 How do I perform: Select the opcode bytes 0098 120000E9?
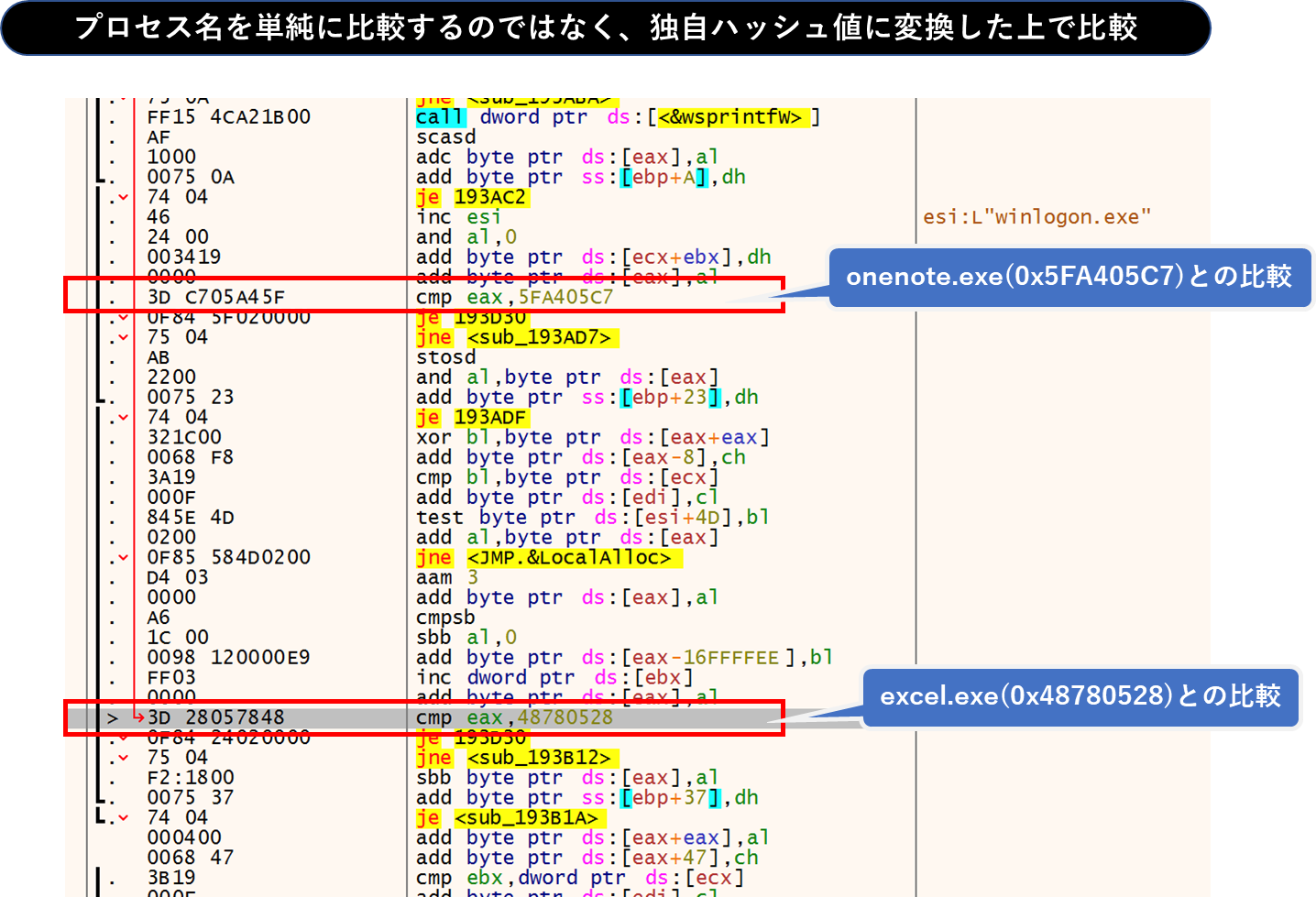point(228,658)
